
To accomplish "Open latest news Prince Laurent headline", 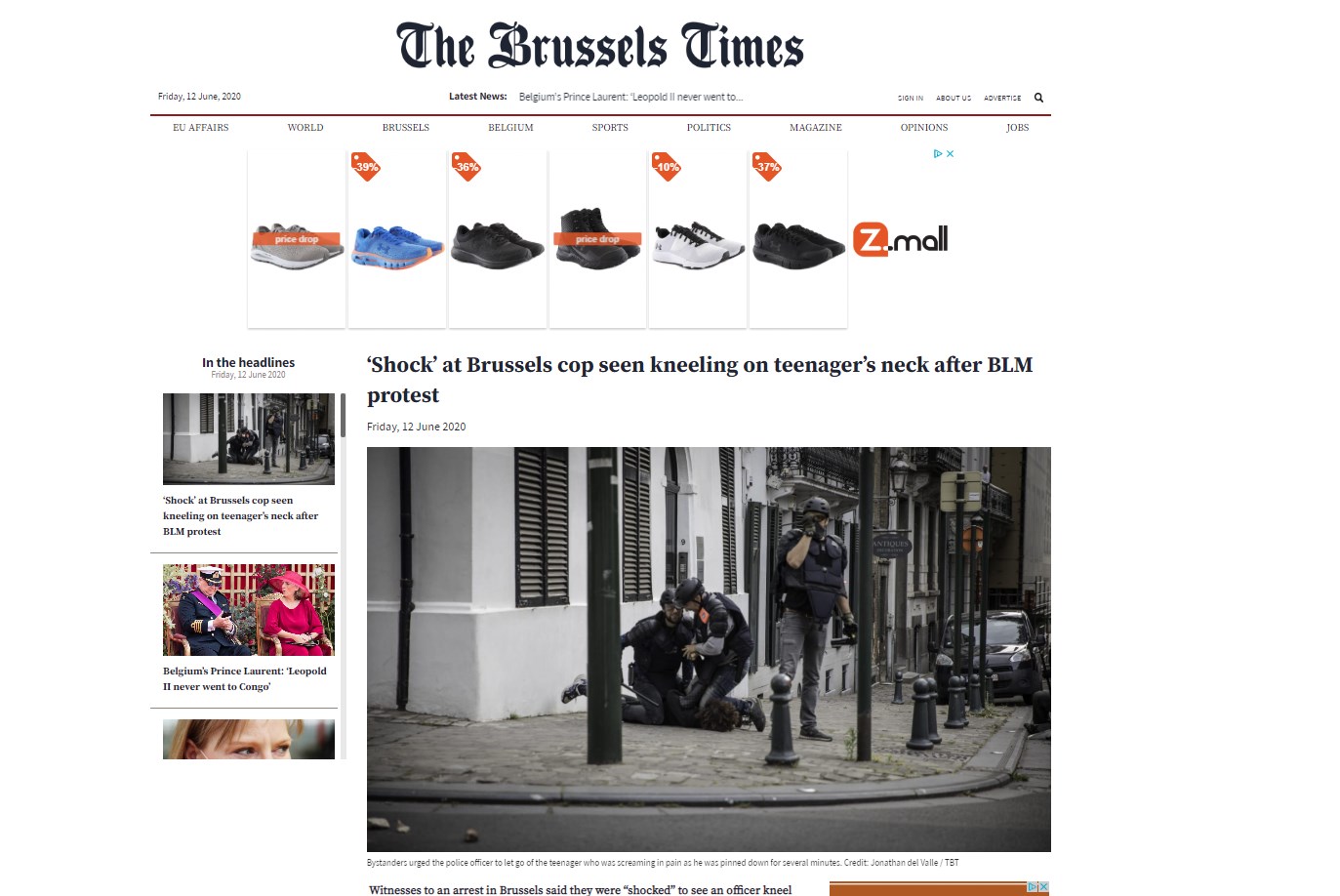I will coord(630,97).
